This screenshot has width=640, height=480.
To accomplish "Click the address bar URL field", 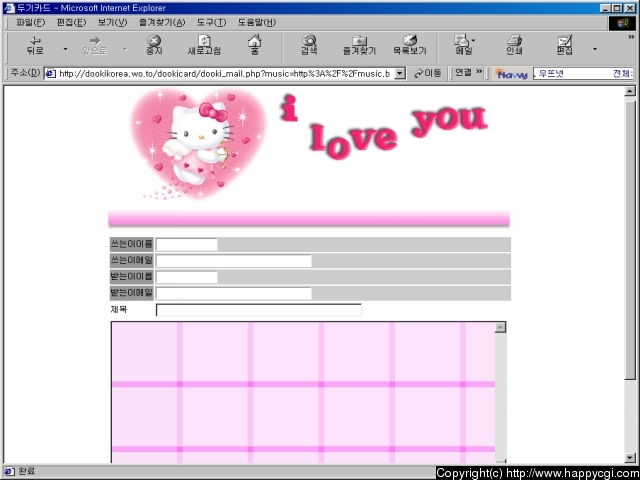I will point(226,74).
